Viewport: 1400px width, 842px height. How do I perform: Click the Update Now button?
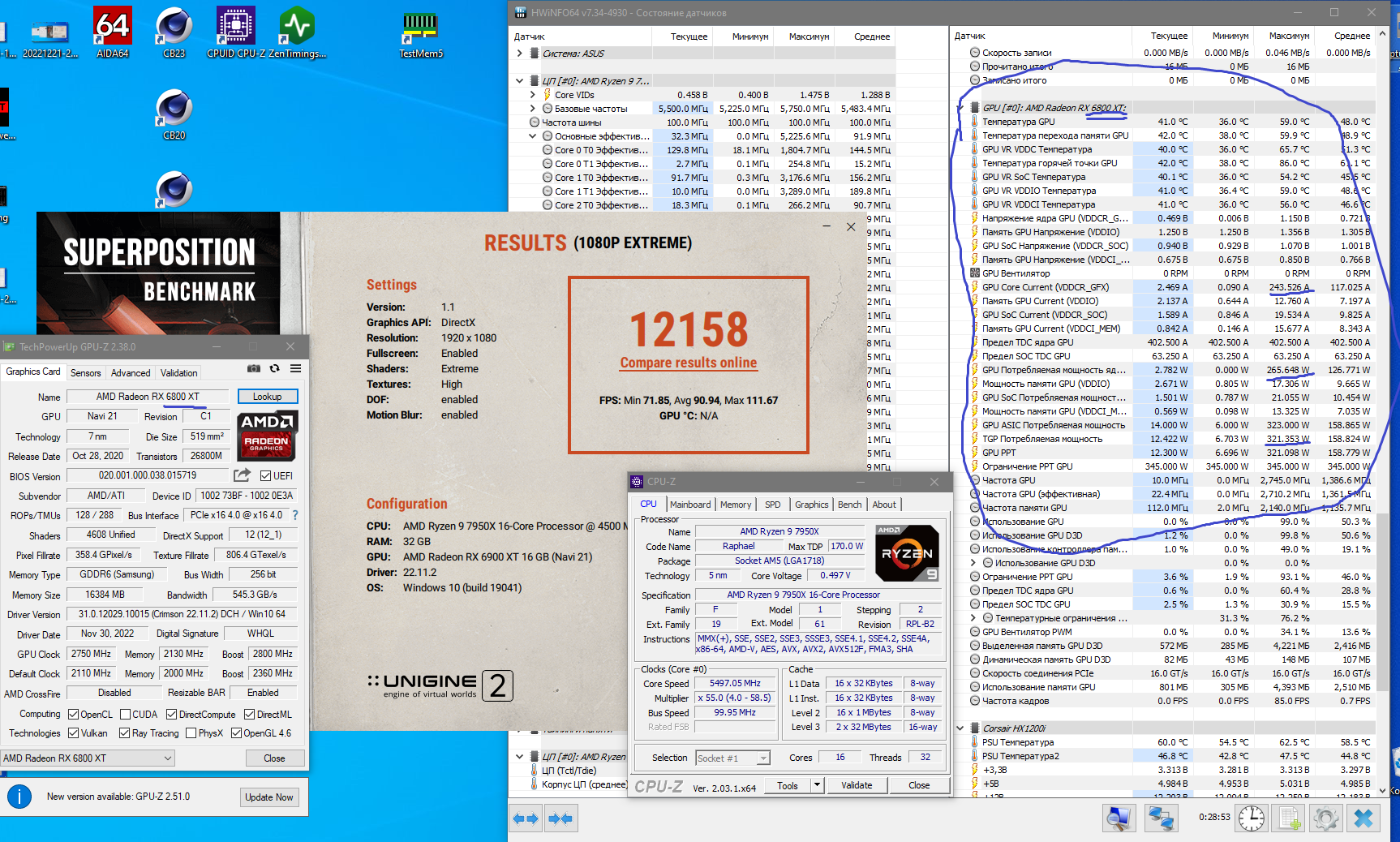coord(269,797)
